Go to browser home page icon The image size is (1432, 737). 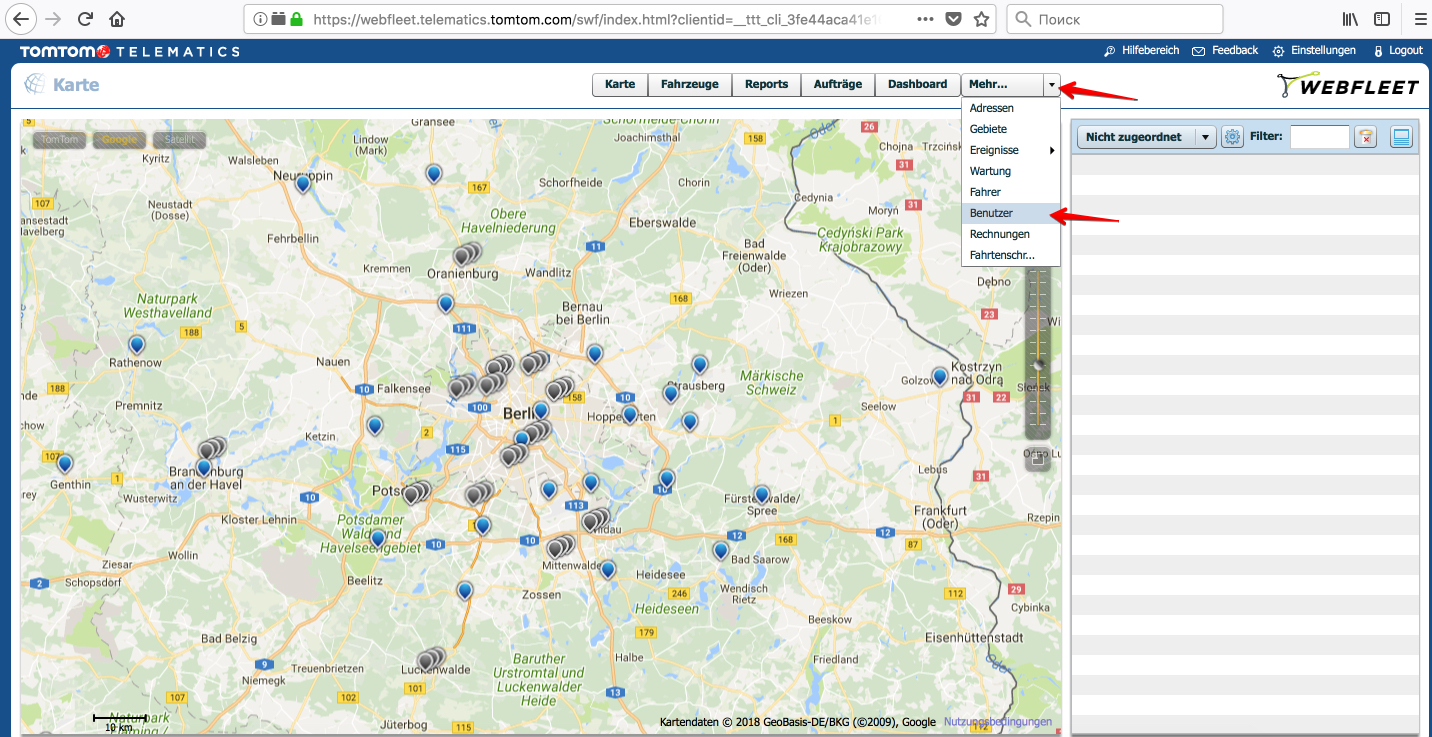coord(117,19)
